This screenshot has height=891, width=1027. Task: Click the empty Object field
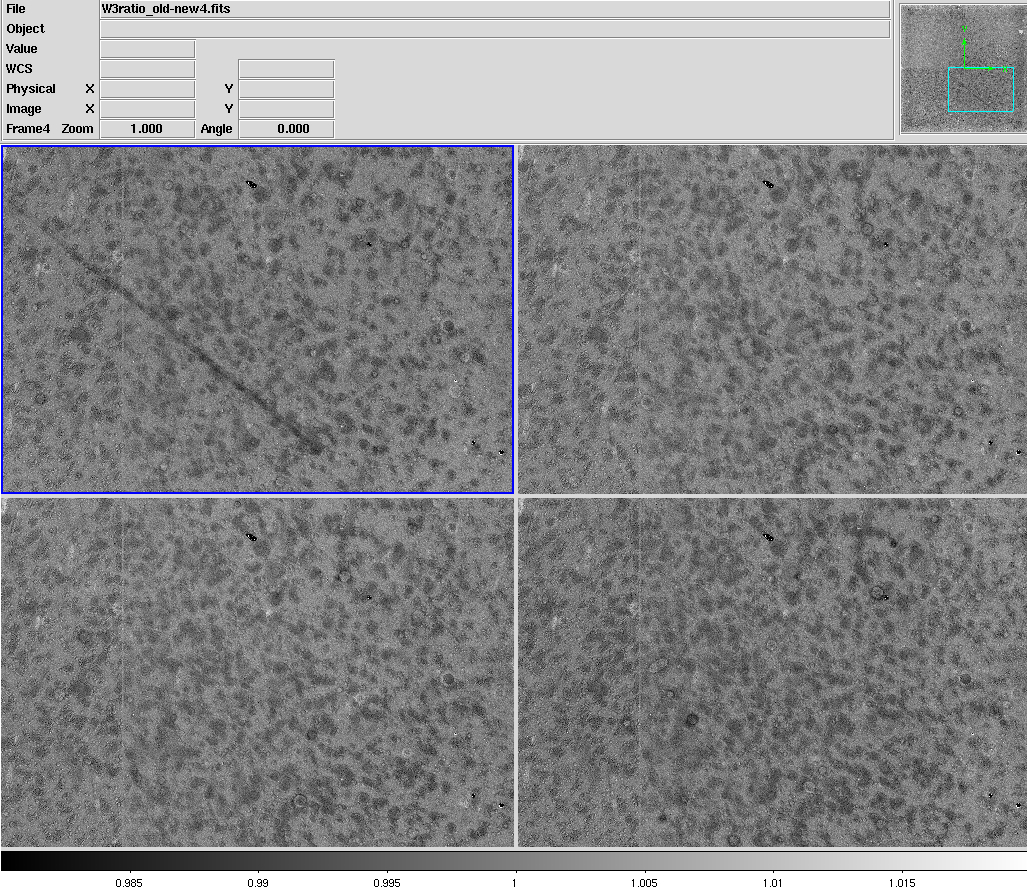pyautogui.click(x=495, y=29)
